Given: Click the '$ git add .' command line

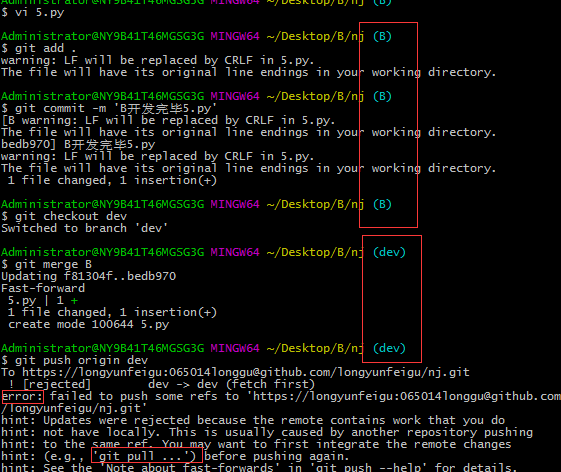Looking at the screenshot, I should (x=38, y=48).
